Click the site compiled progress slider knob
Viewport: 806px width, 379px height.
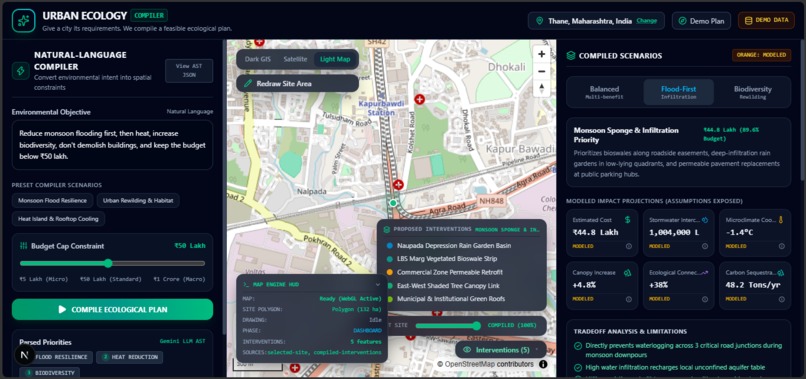477,326
